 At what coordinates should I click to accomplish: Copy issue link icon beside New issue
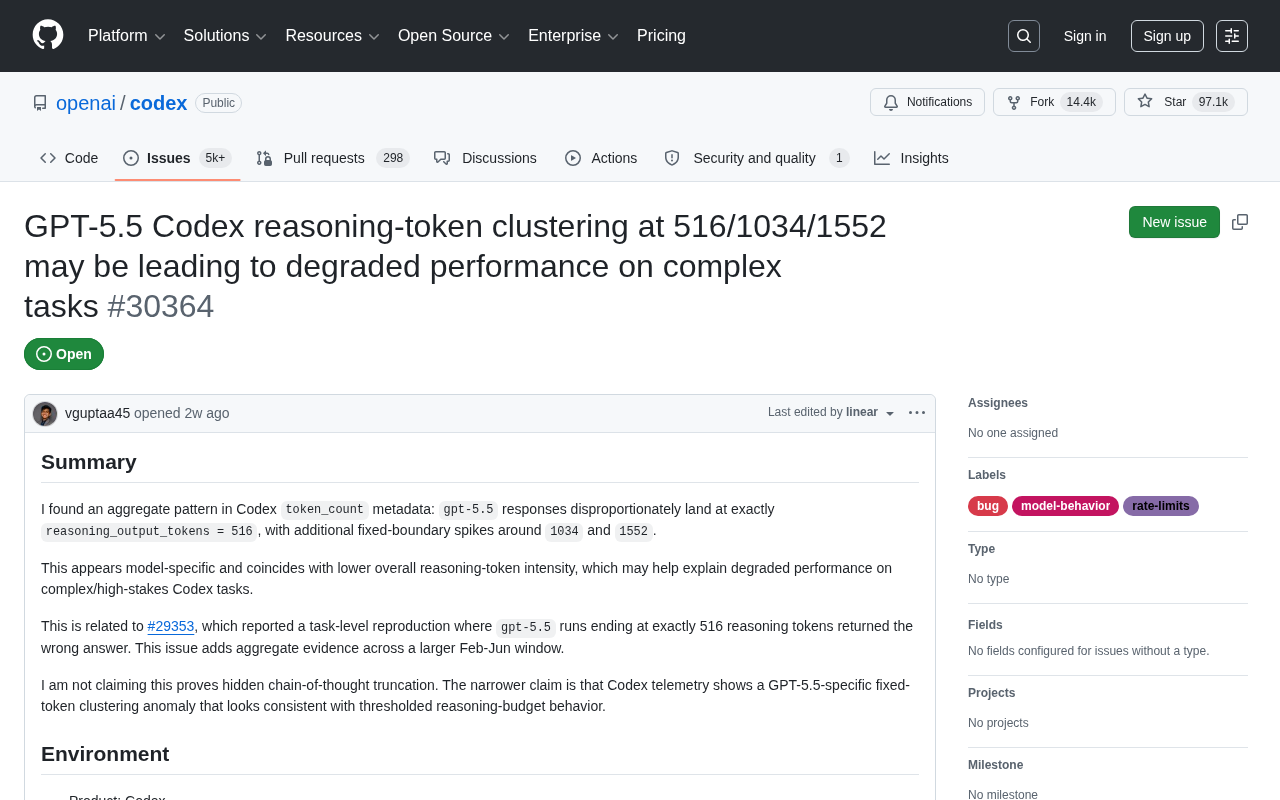click(x=1240, y=222)
